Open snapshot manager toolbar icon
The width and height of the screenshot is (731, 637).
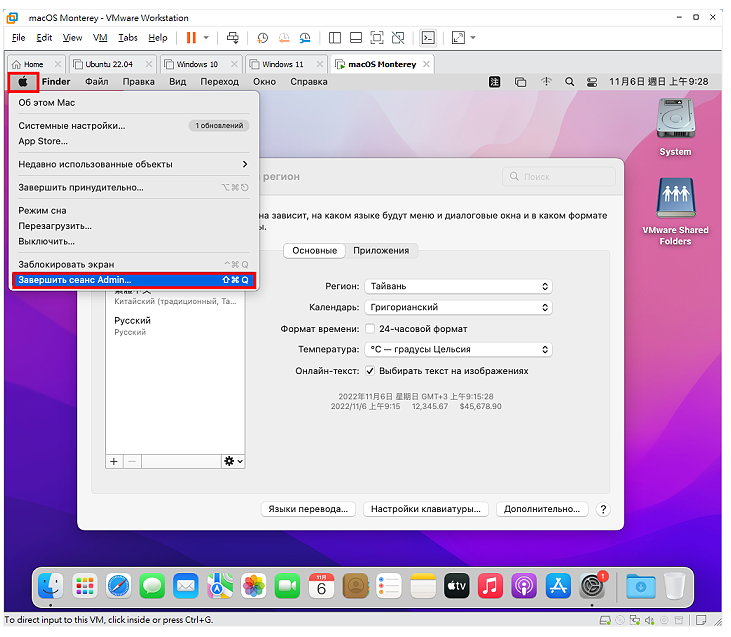(x=305, y=38)
